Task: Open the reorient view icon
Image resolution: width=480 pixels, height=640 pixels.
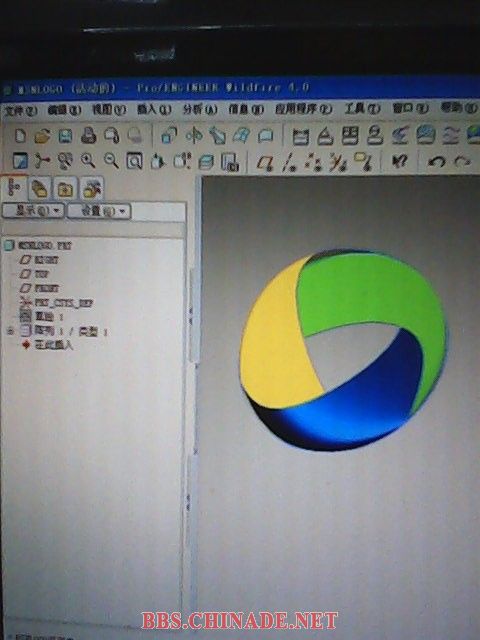Action: click(158, 161)
